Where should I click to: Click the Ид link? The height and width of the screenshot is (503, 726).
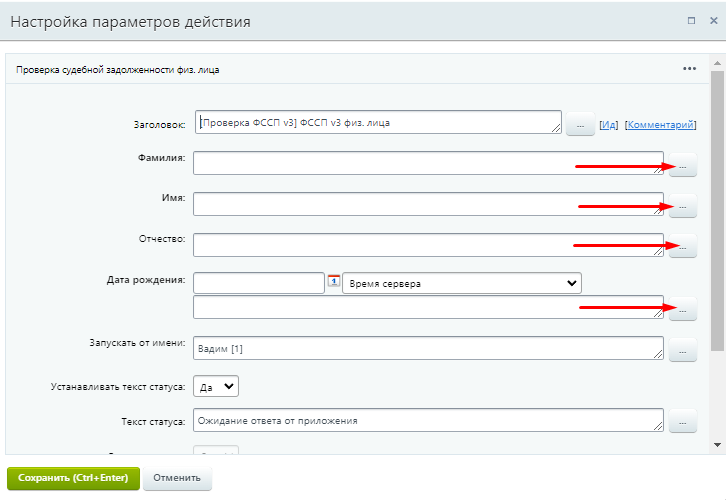(x=609, y=125)
